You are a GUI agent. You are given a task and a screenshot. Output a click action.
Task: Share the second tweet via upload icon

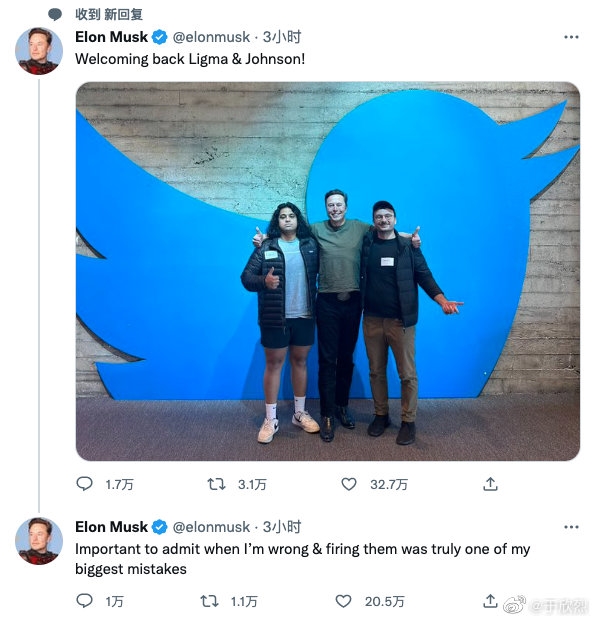490,601
